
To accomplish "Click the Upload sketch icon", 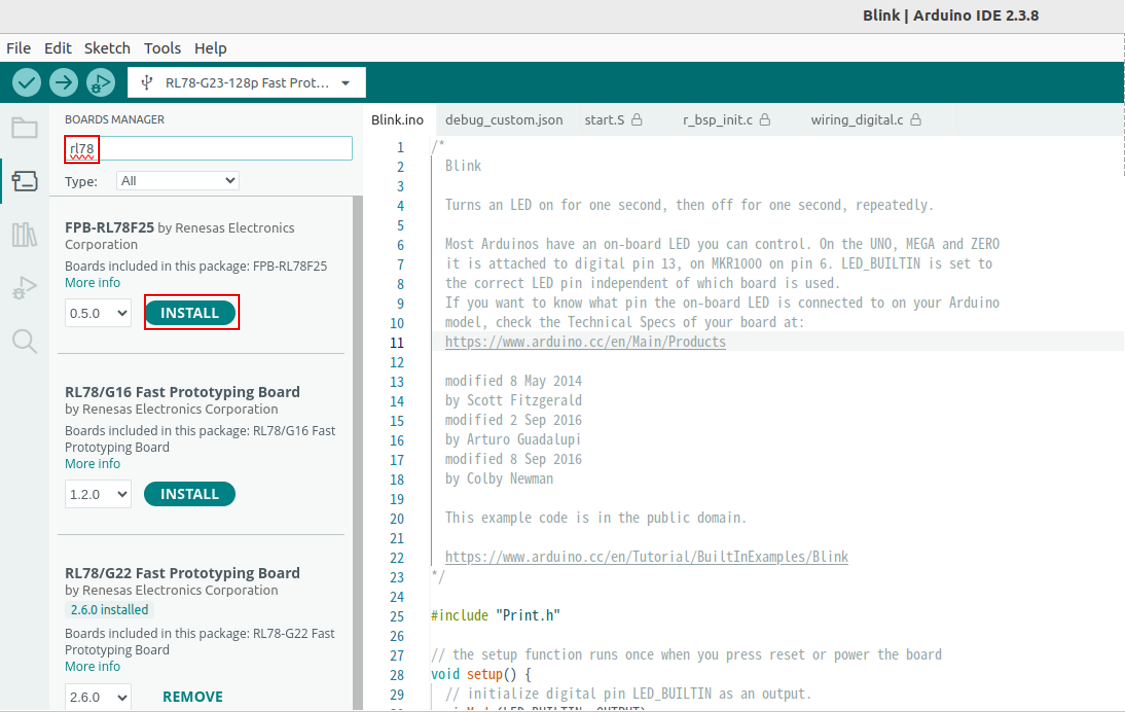I will click(x=63, y=82).
